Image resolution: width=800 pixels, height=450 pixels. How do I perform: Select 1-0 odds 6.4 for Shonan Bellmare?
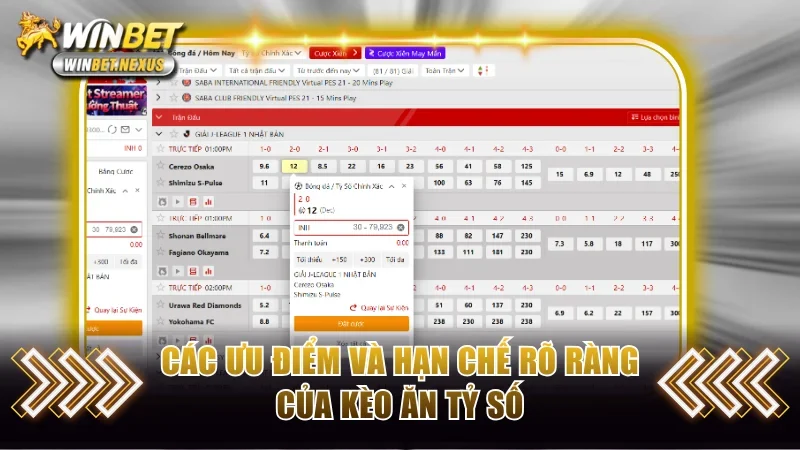coord(265,236)
